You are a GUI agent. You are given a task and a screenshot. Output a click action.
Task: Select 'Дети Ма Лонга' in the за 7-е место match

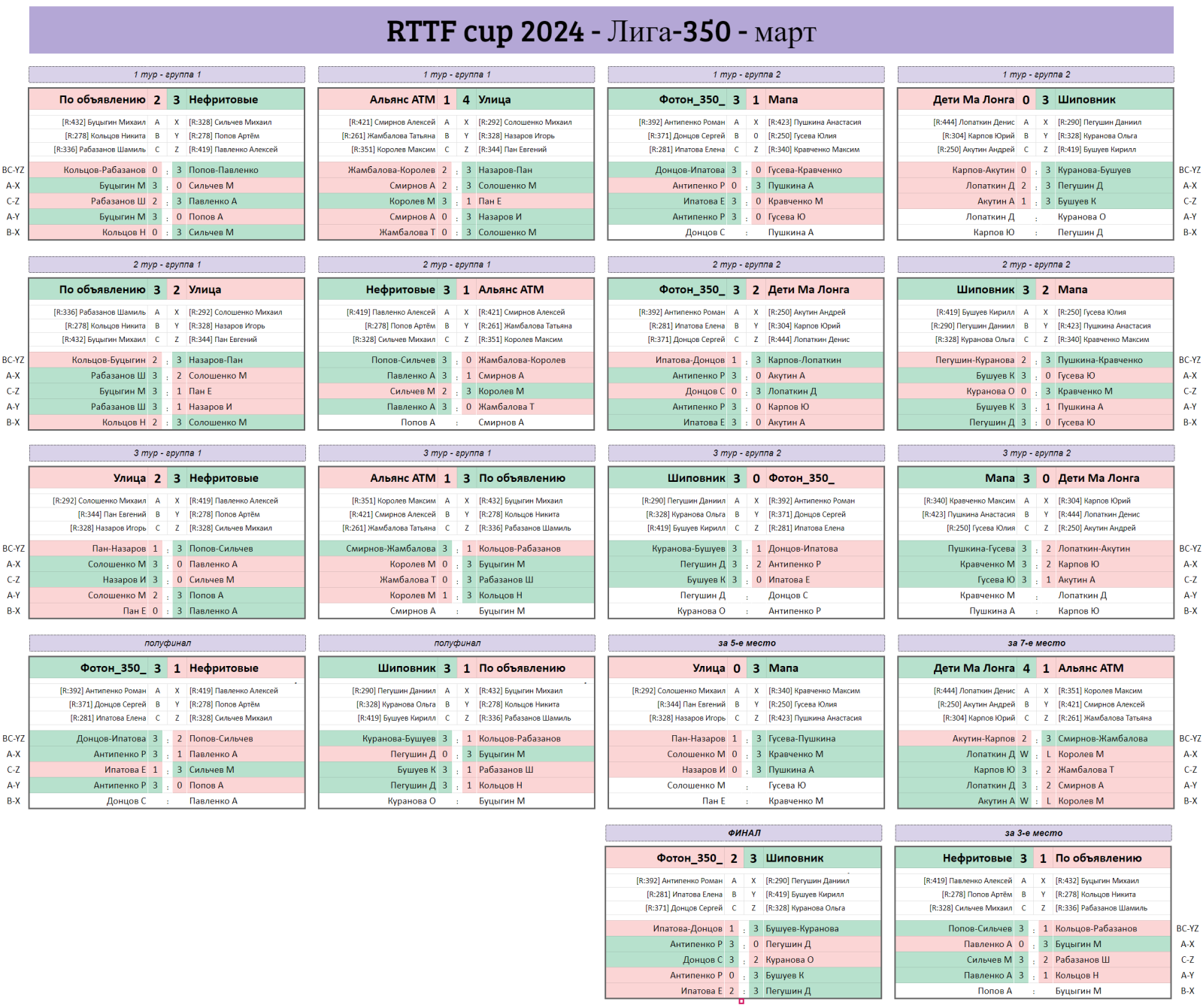point(974,667)
